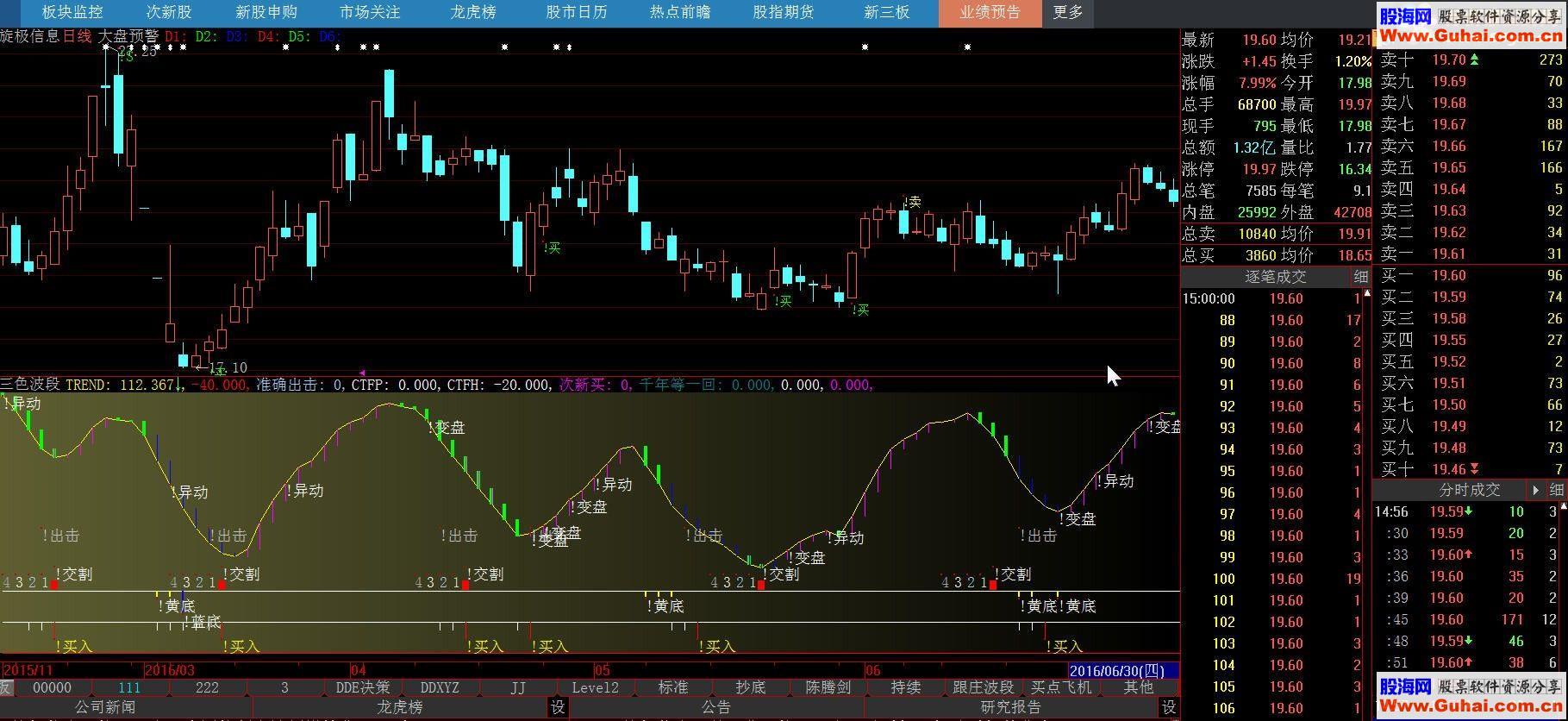The image size is (1568, 721).
Task: Click the 细 detail icon beside 逐笔成交
Action: tap(1360, 277)
